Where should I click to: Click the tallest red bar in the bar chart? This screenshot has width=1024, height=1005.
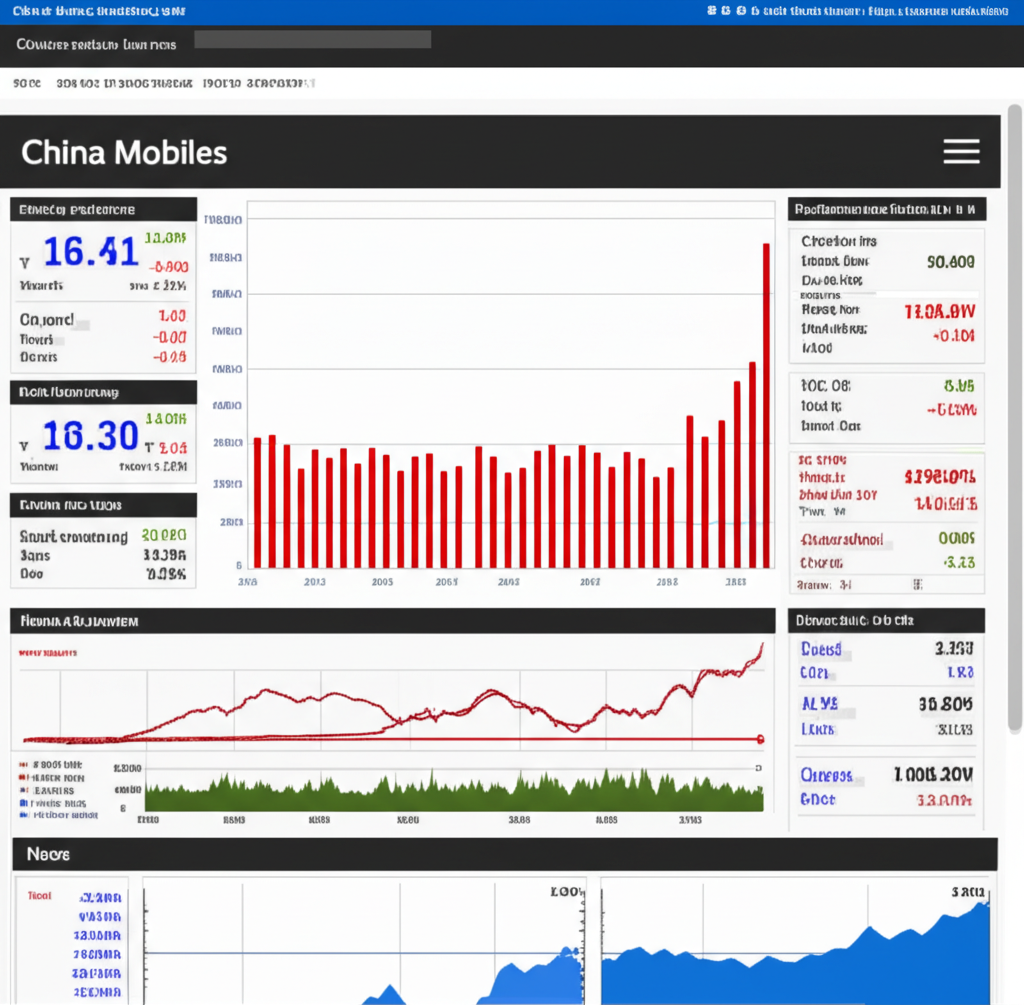[x=766, y=405]
